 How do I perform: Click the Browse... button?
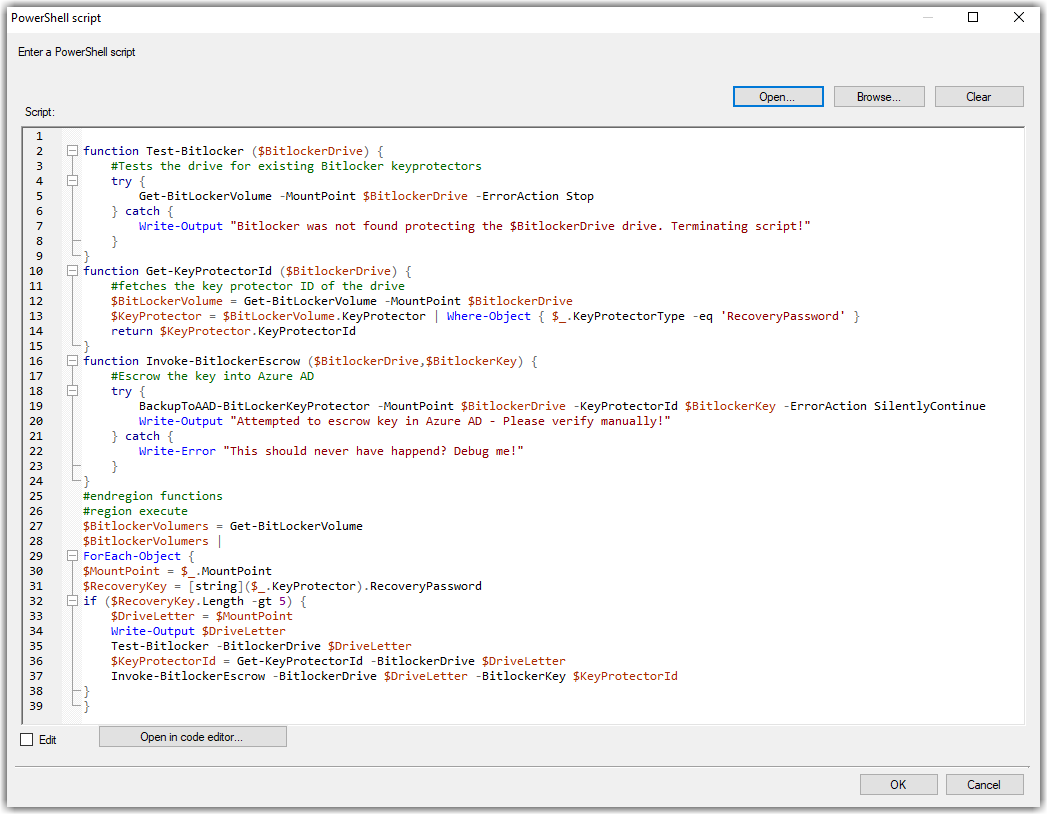click(879, 97)
